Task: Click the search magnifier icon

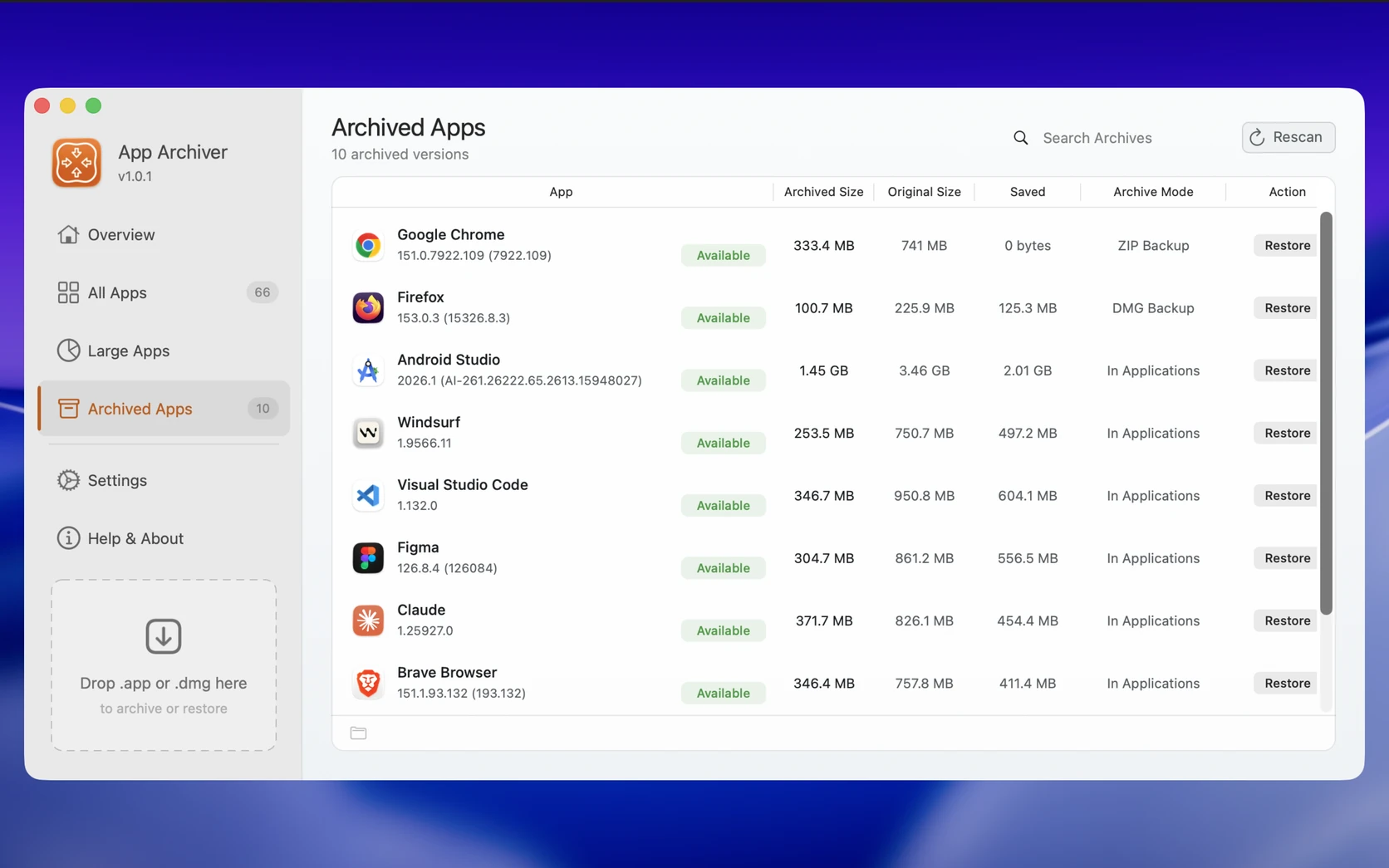Action: (1021, 138)
